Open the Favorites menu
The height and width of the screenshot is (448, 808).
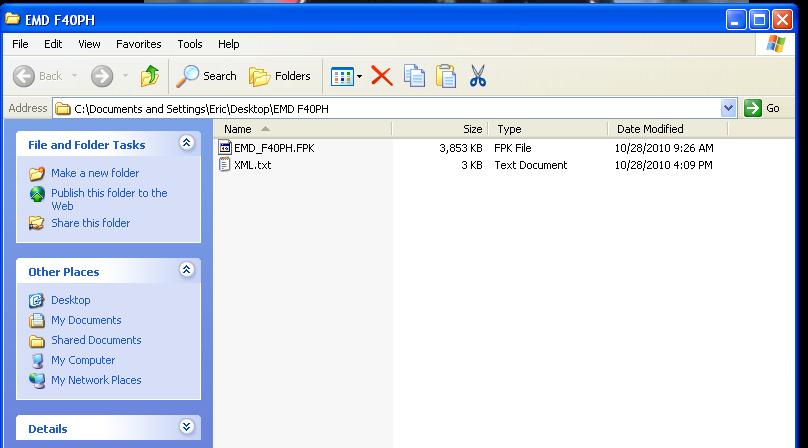coord(139,44)
